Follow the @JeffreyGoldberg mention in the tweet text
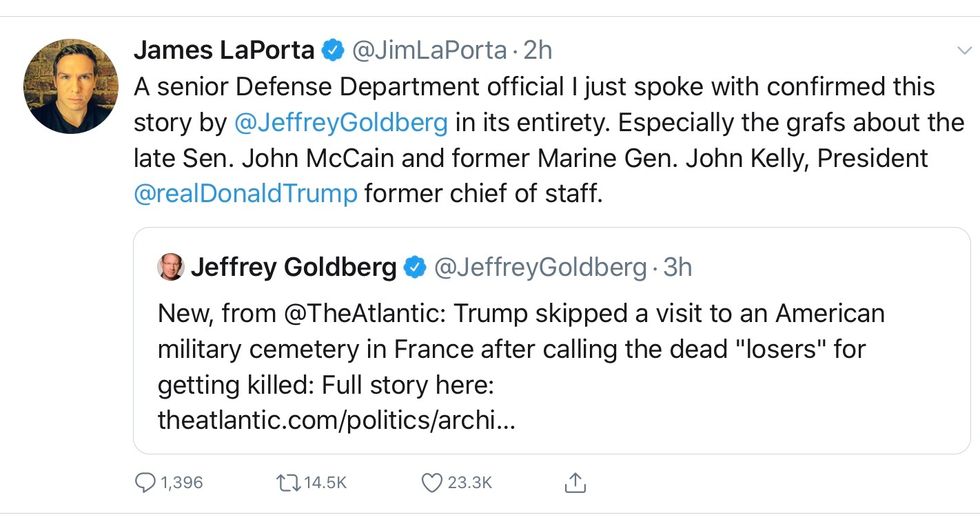 pyautogui.click(x=340, y=123)
